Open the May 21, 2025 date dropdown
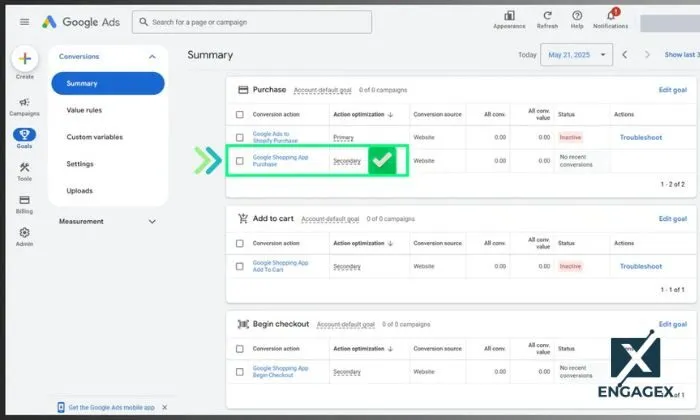700x420 pixels. tap(575, 55)
